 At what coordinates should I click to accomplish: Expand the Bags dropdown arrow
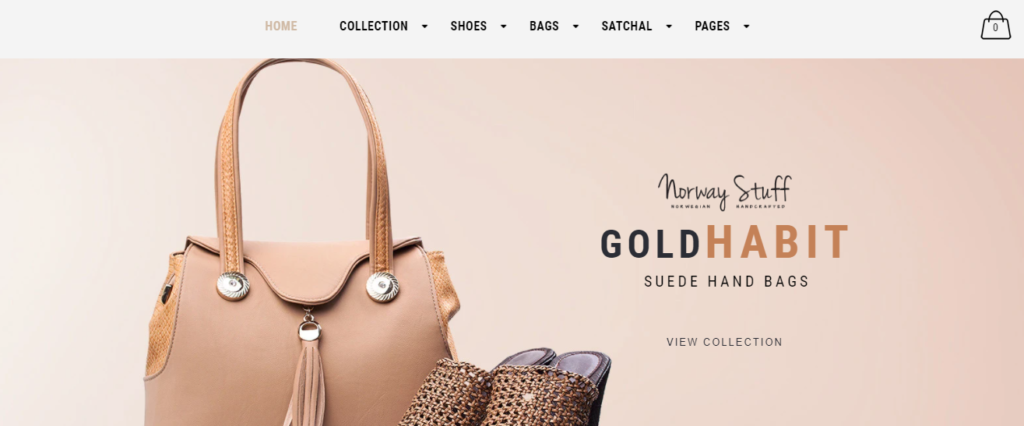coord(575,26)
